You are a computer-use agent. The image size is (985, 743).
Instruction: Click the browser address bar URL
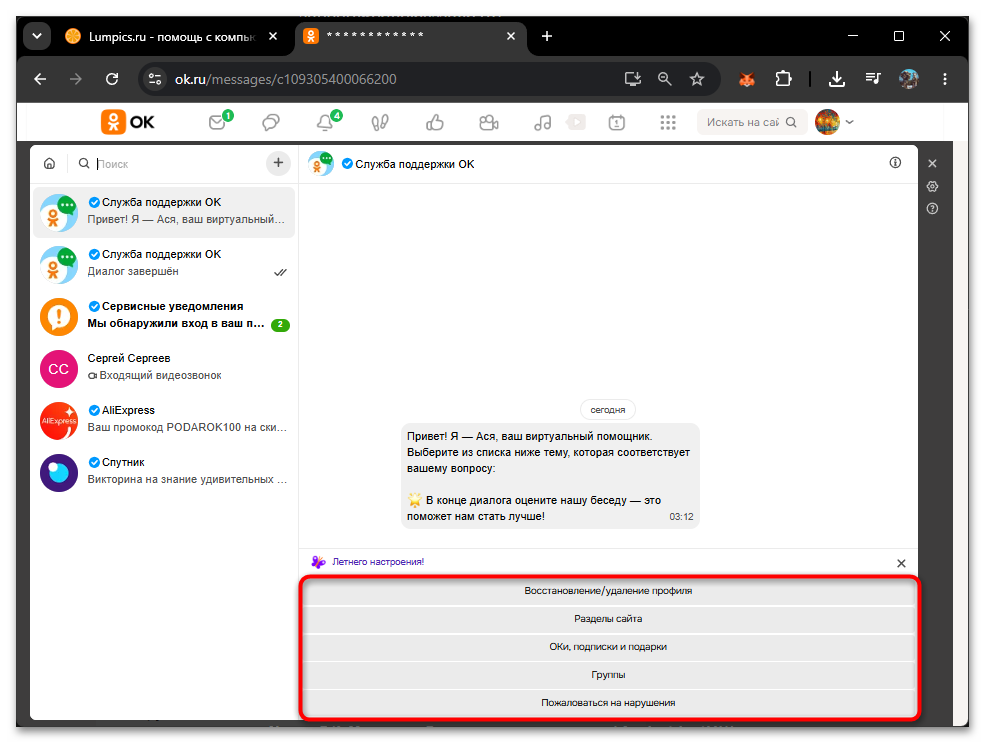285,79
